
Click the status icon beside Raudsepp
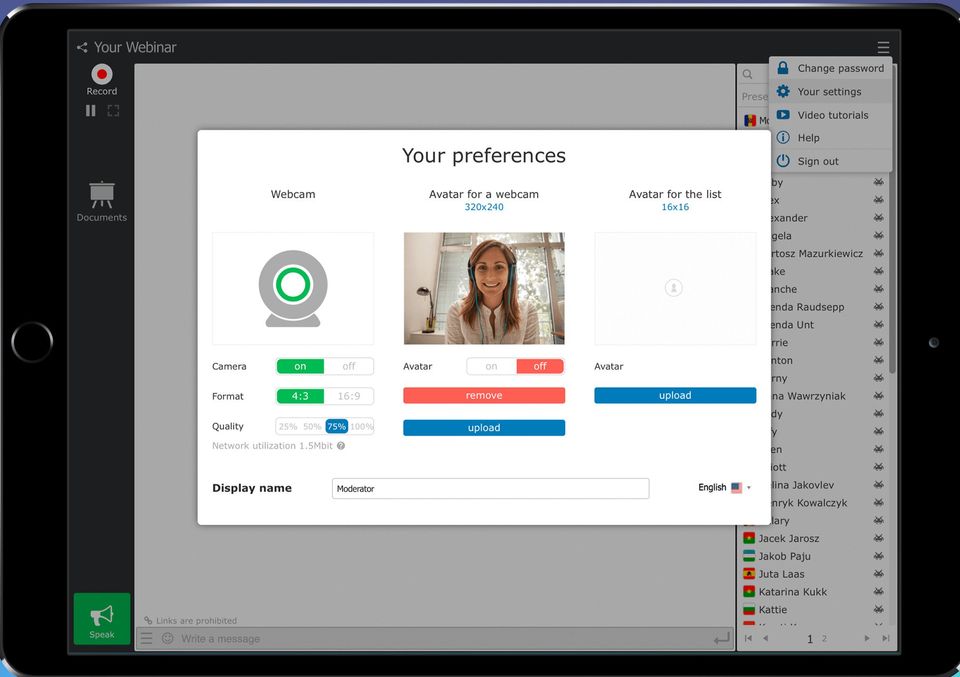[x=879, y=306]
